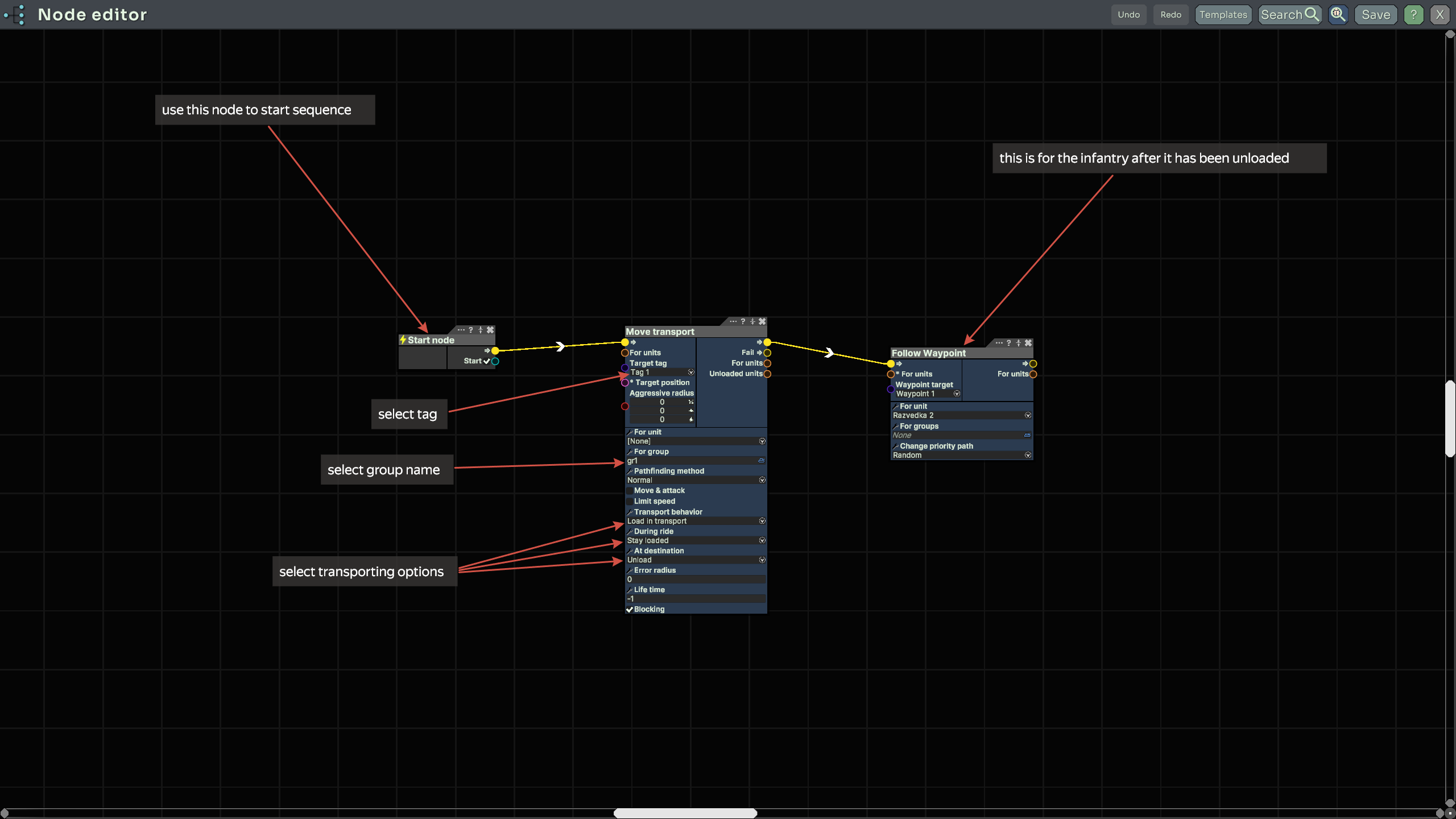Enable the Move & attack checkbox

[630, 490]
